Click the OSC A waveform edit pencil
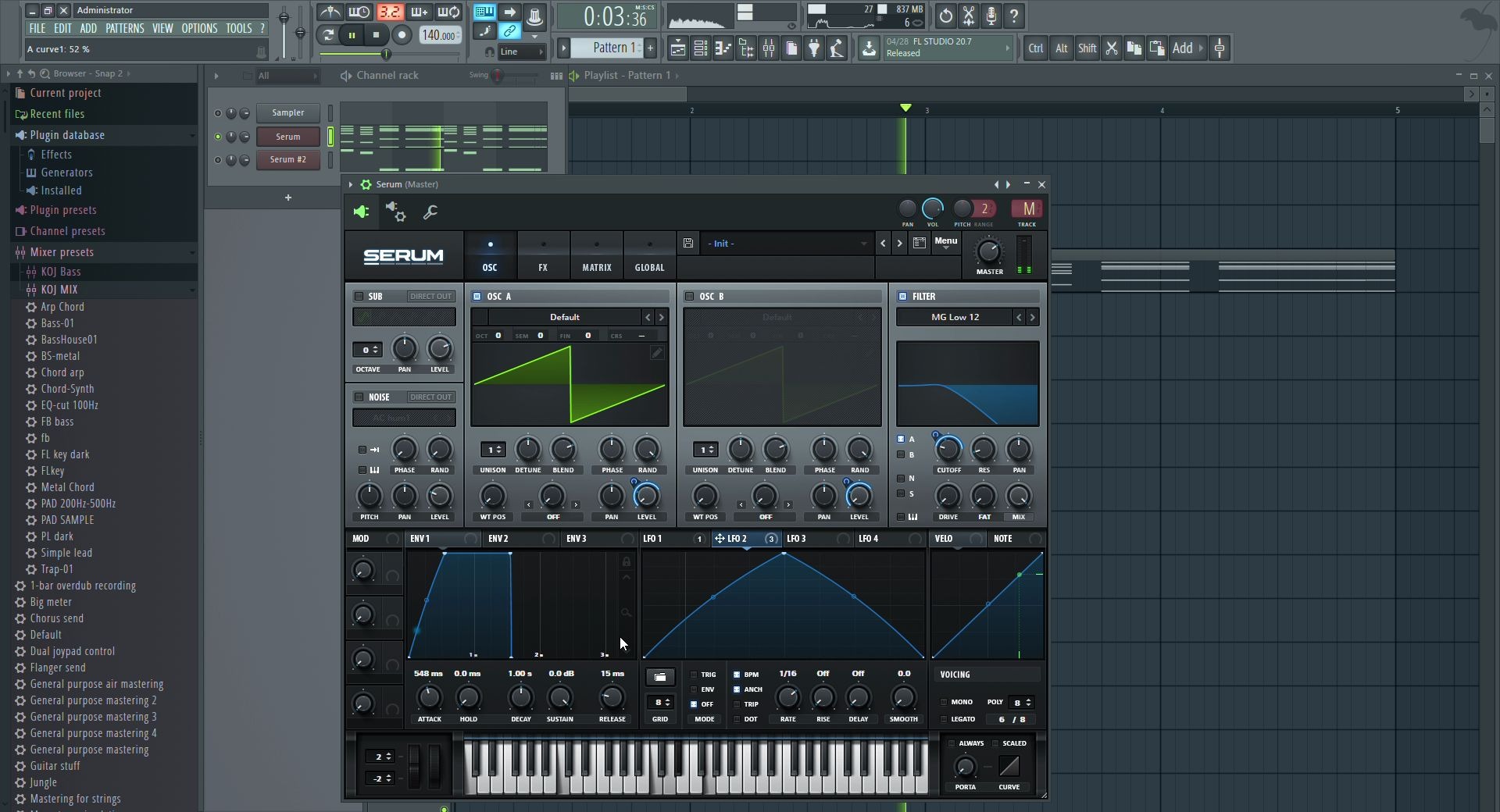 coord(657,353)
